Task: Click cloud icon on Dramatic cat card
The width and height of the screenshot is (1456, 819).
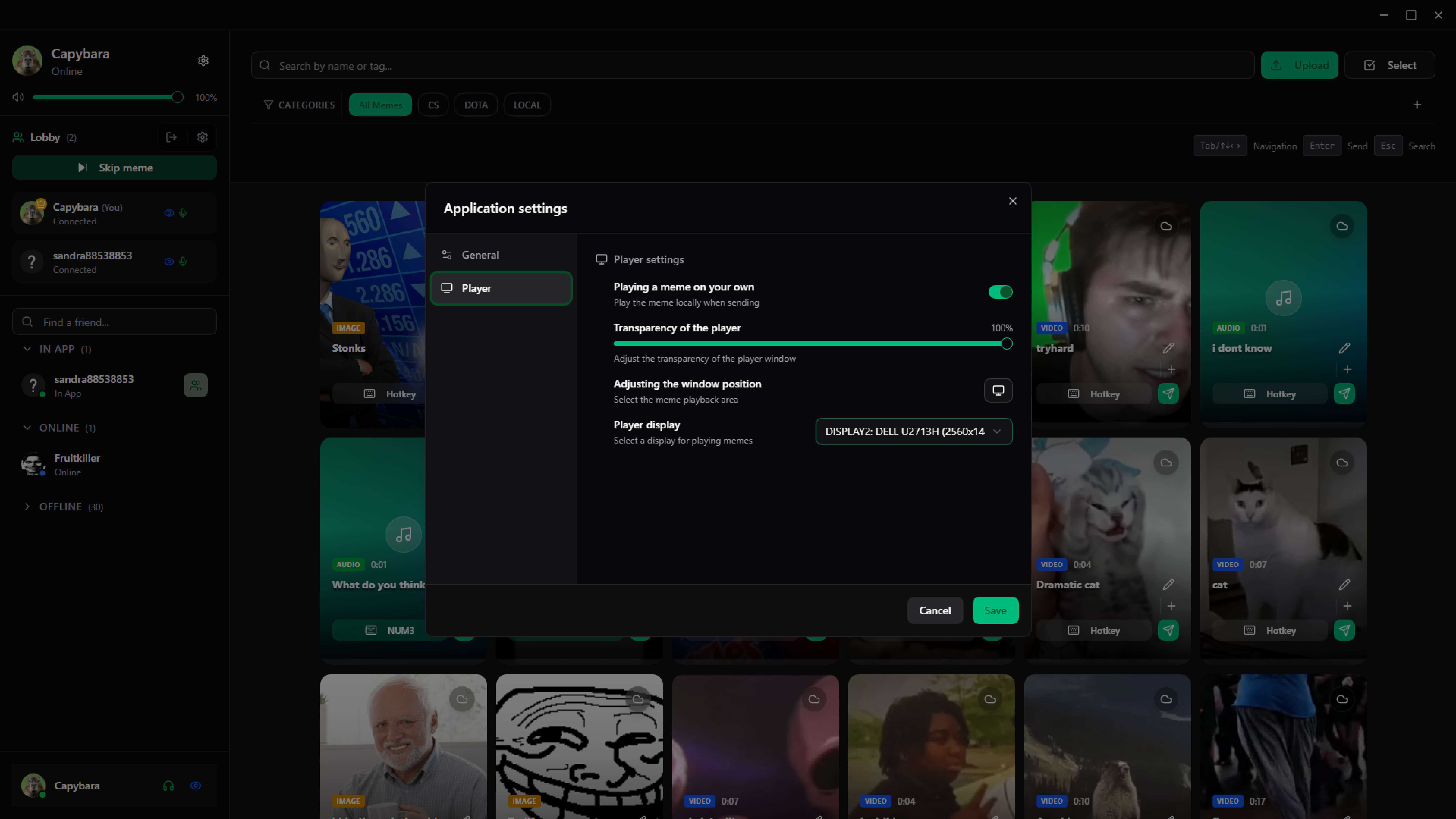Action: coord(1166,463)
